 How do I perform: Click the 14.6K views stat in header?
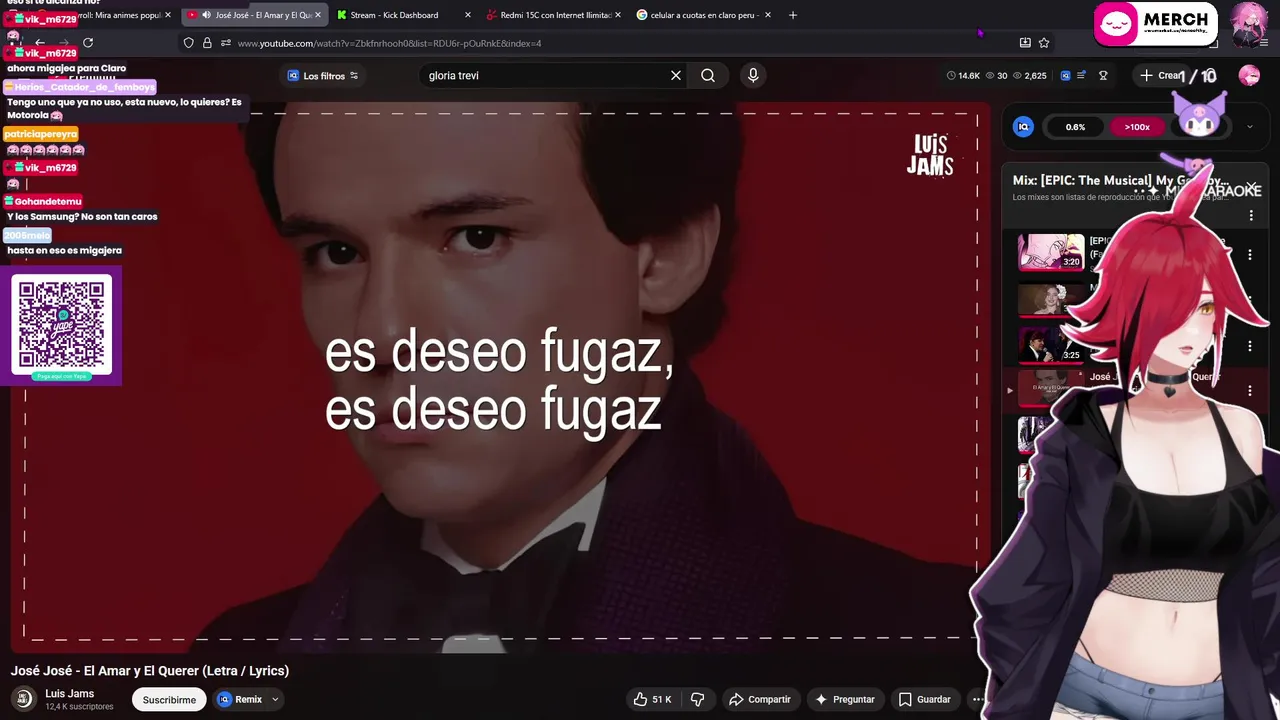click(964, 76)
